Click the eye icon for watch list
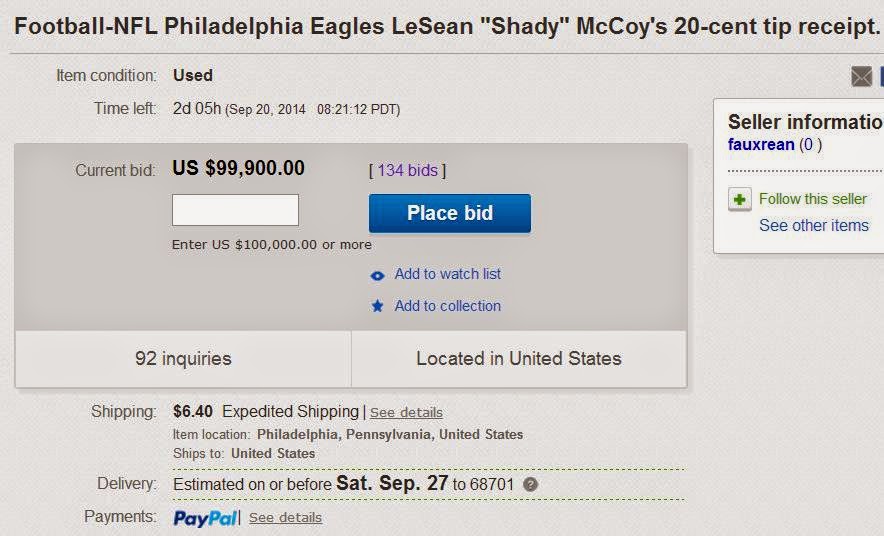This screenshot has width=884, height=536. click(x=377, y=275)
